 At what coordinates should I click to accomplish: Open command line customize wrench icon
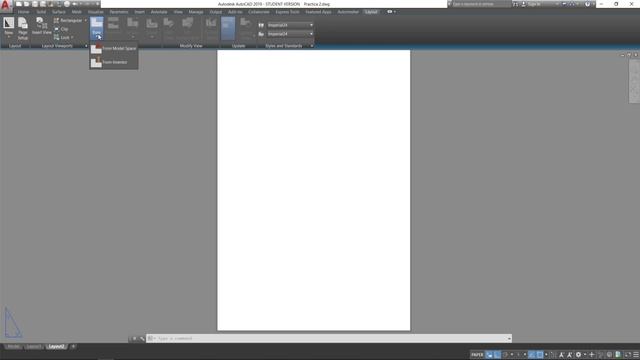142,338
